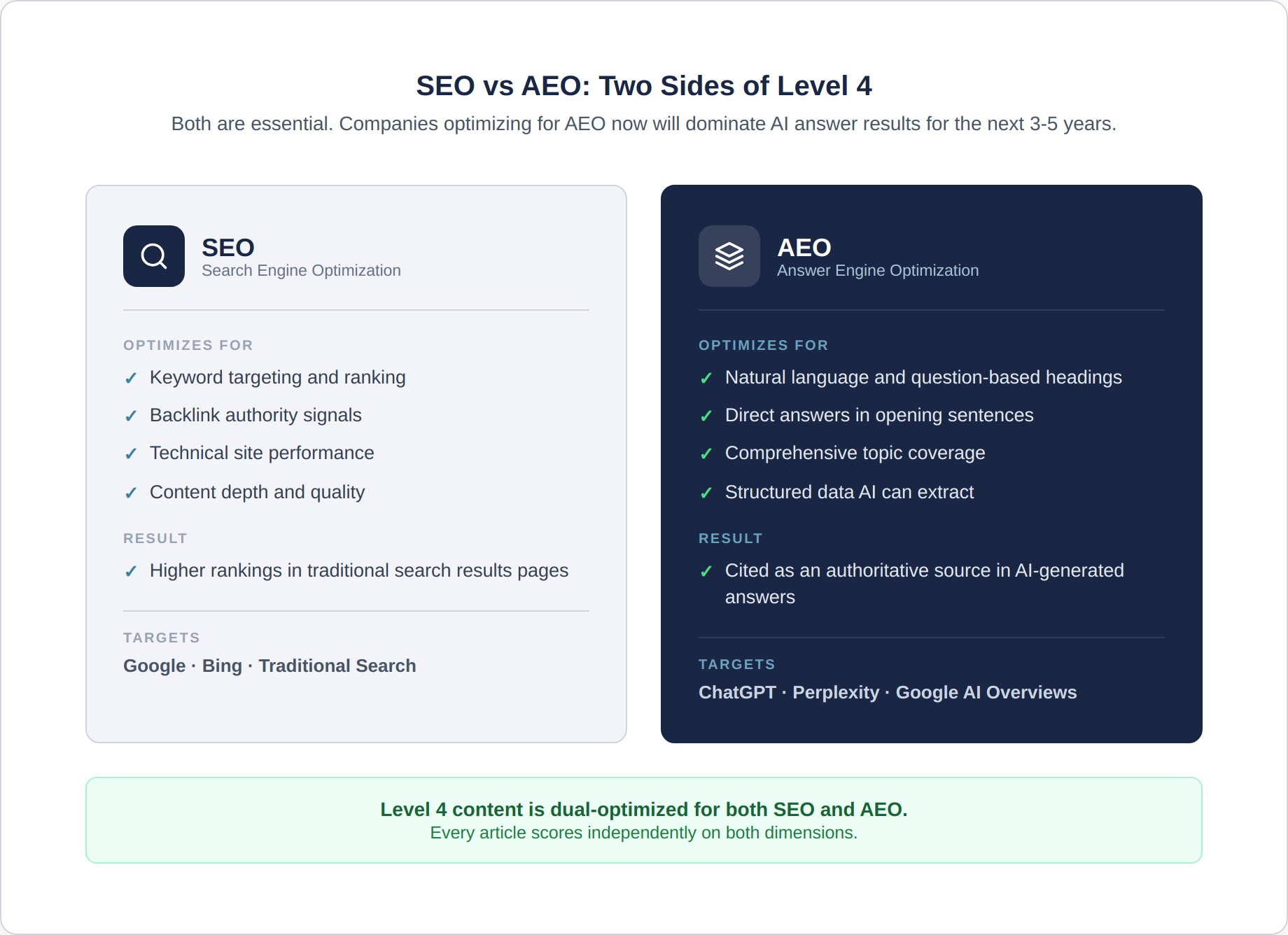Click the main title SEO vs AEO
Image resolution: width=1288 pixels, height=935 pixels.
point(643,86)
